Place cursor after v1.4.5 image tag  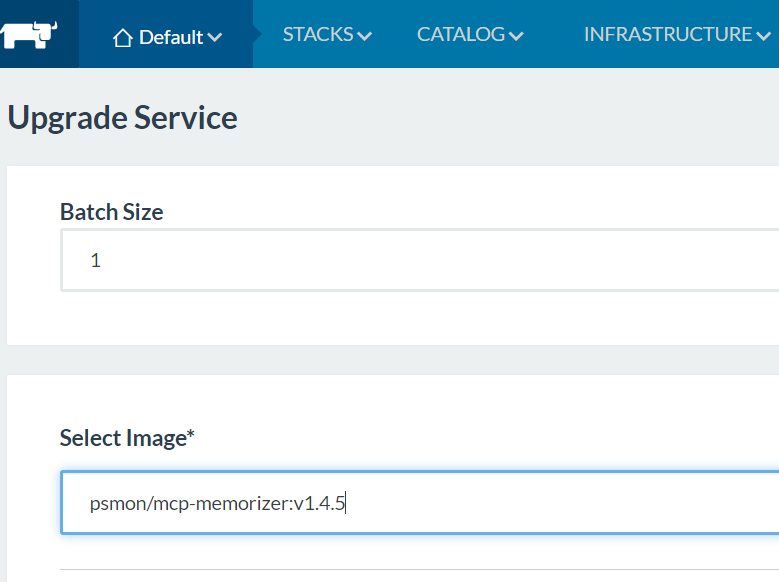pos(346,504)
